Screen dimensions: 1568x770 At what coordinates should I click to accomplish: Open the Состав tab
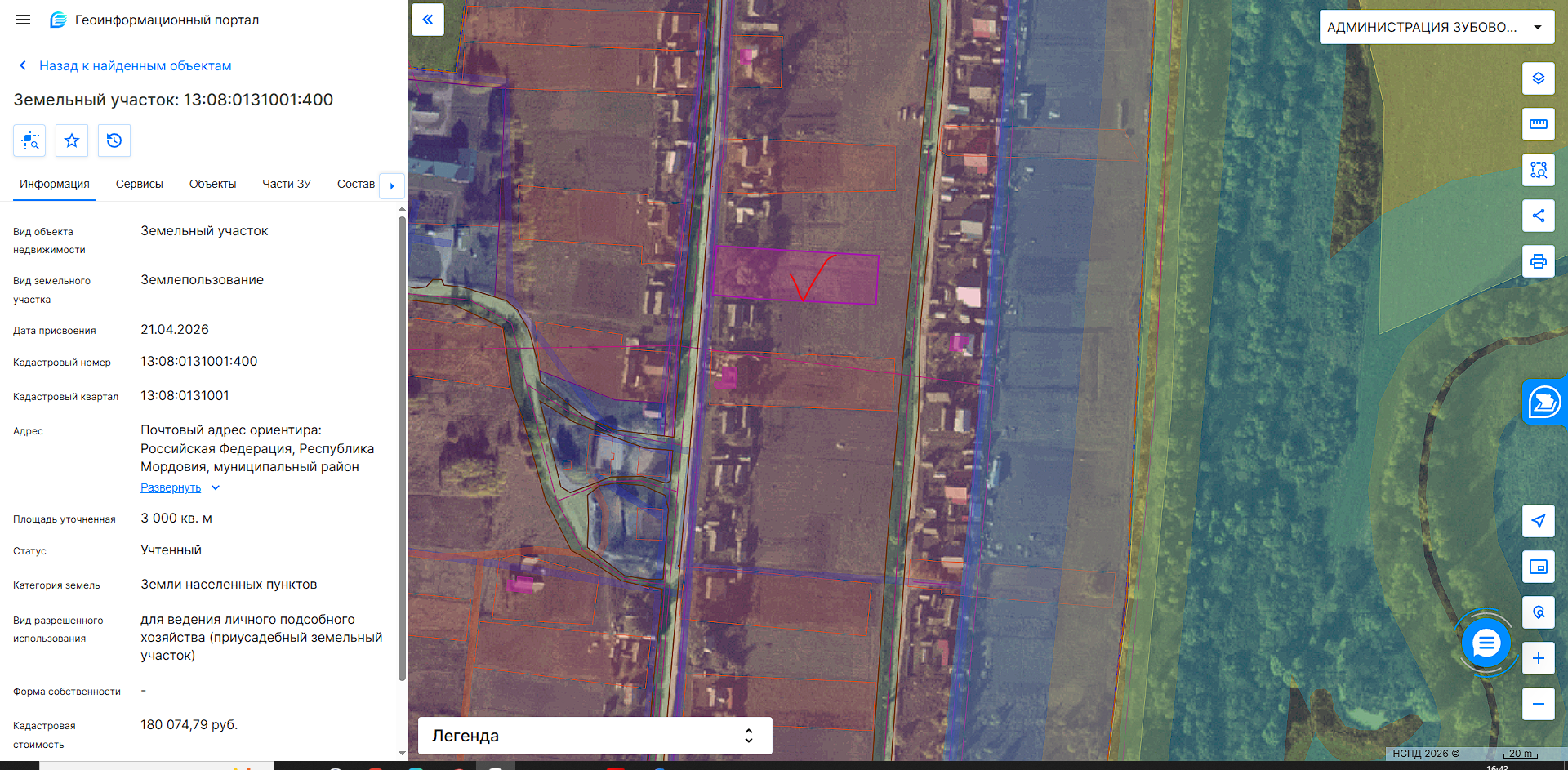point(356,184)
